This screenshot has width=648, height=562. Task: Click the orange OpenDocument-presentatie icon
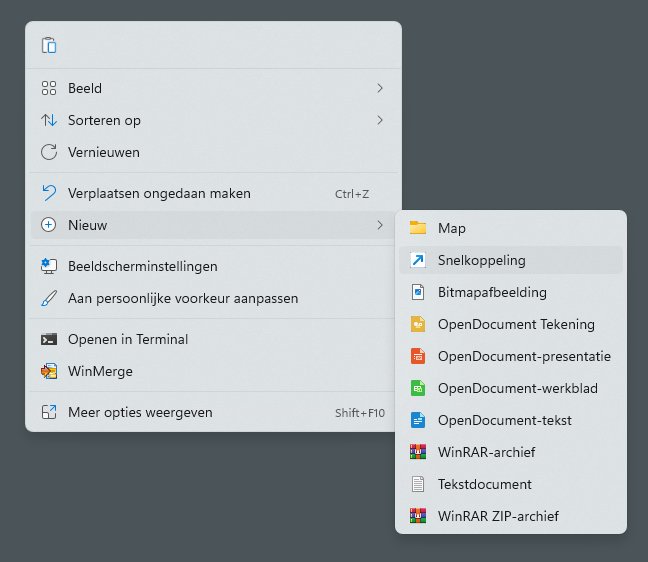click(x=418, y=356)
